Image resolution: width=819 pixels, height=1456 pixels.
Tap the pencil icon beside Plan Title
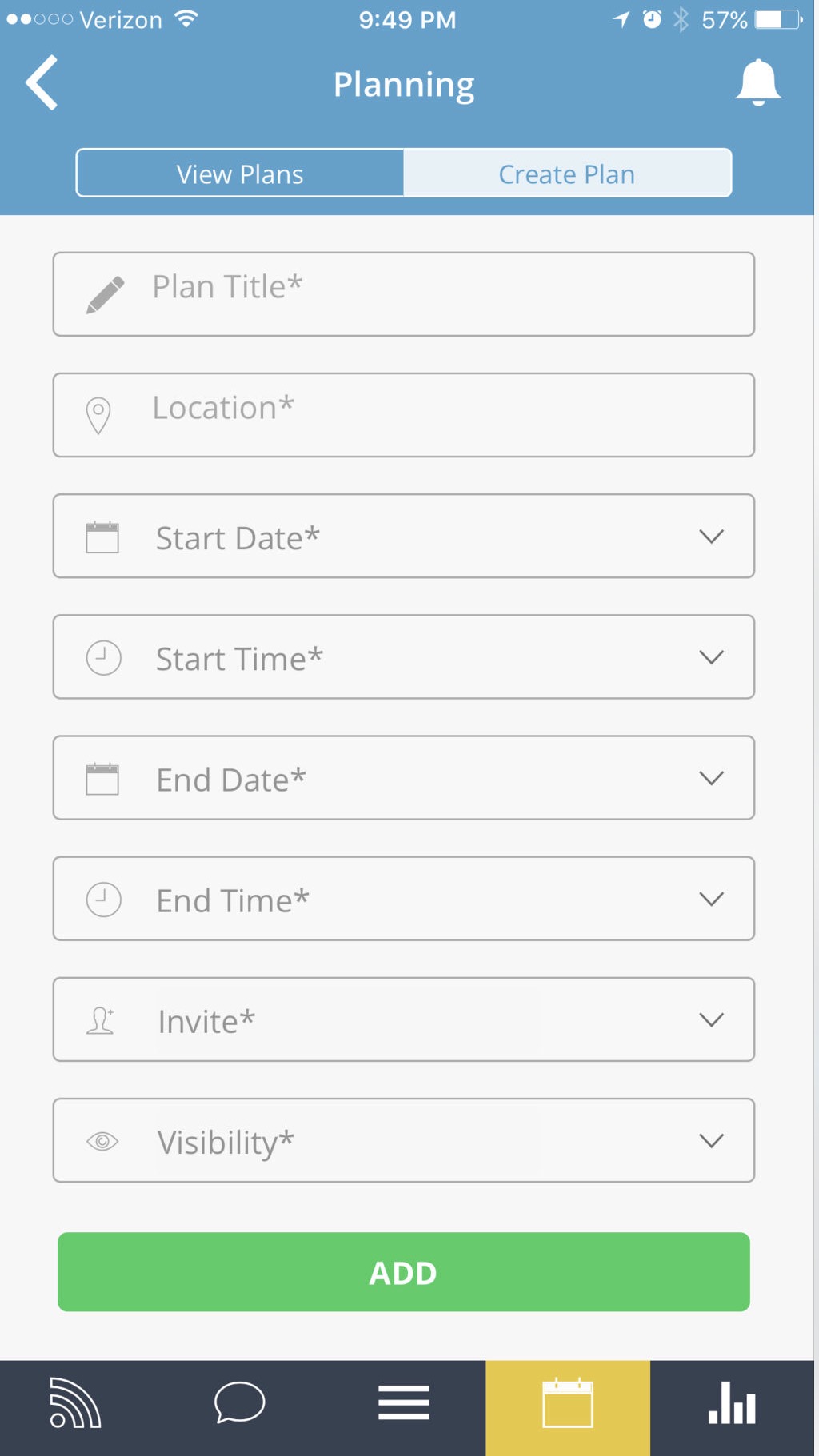(x=105, y=295)
